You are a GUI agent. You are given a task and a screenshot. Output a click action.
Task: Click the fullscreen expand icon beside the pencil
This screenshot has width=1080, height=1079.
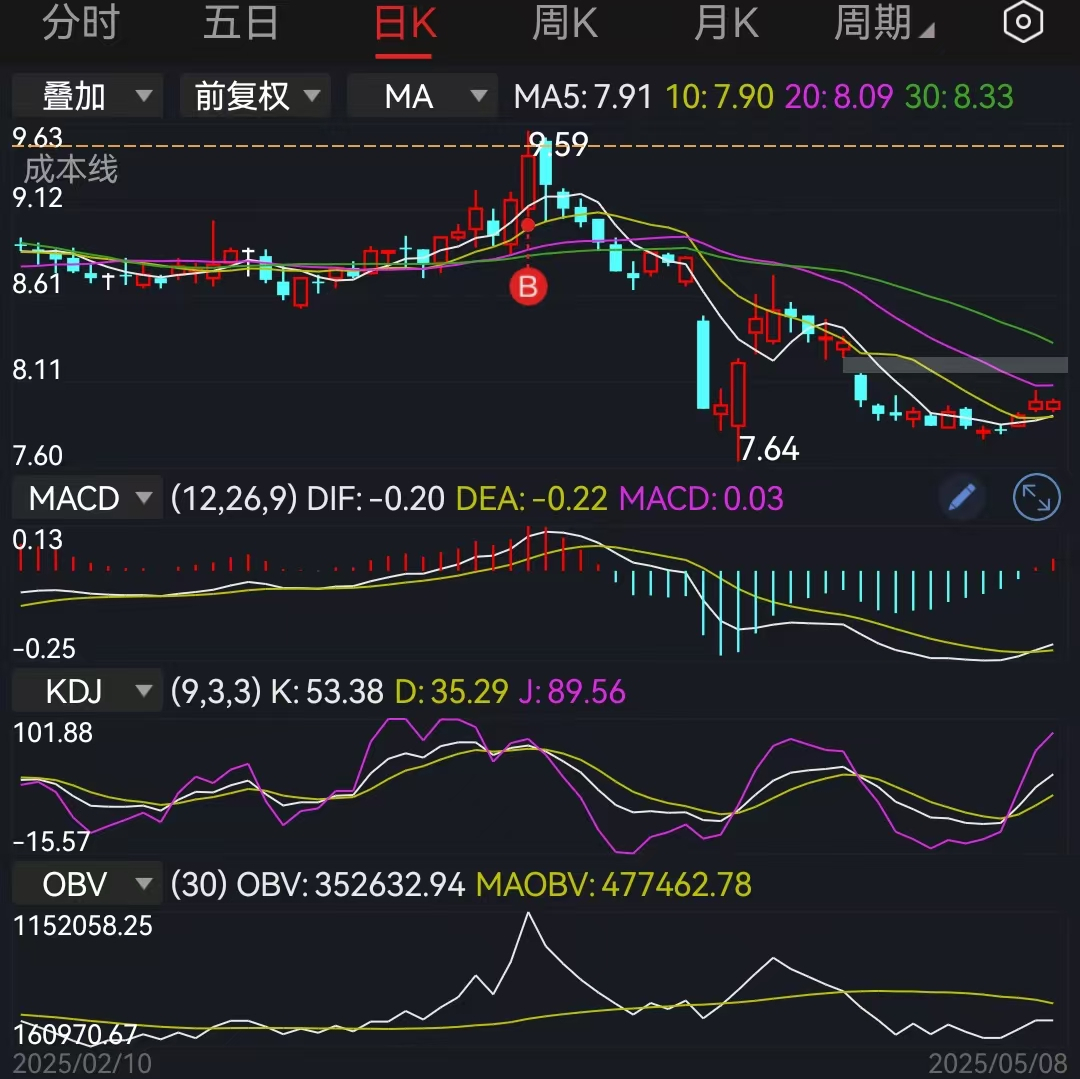[1037, 497]
